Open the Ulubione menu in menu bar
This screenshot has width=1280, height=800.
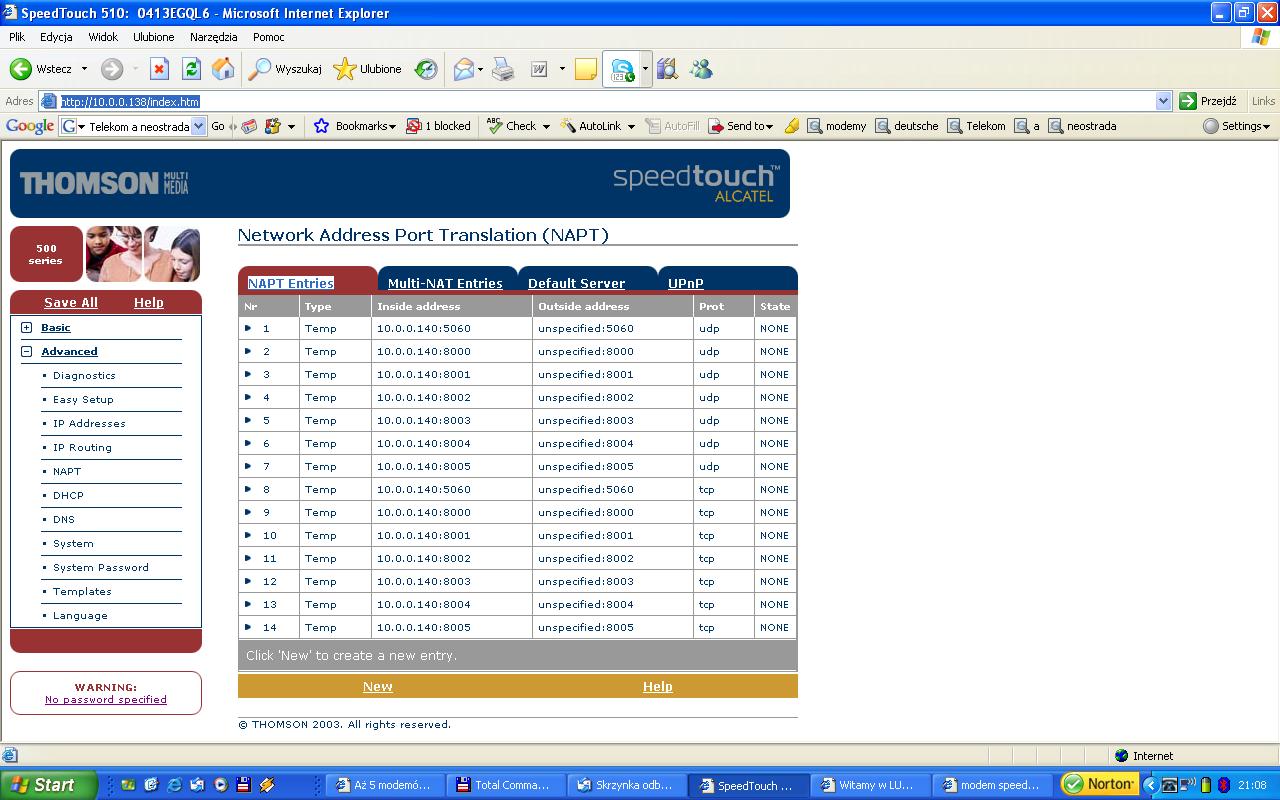point(153,37)
